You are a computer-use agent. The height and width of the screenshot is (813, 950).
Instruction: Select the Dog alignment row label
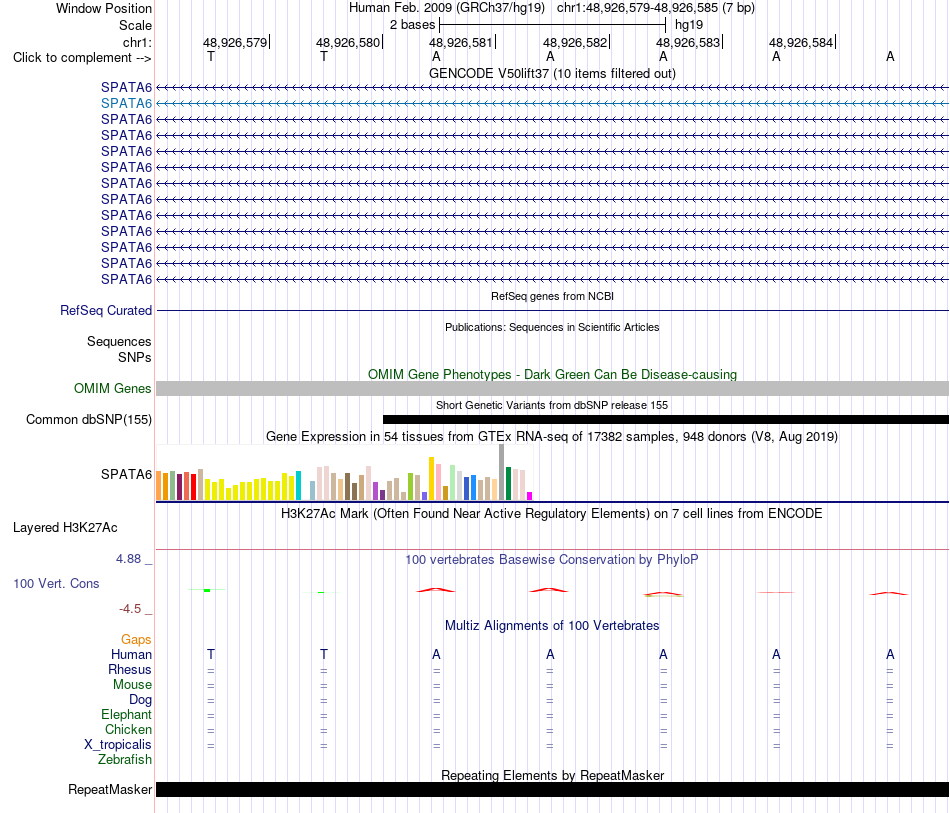tap(140, 700)
